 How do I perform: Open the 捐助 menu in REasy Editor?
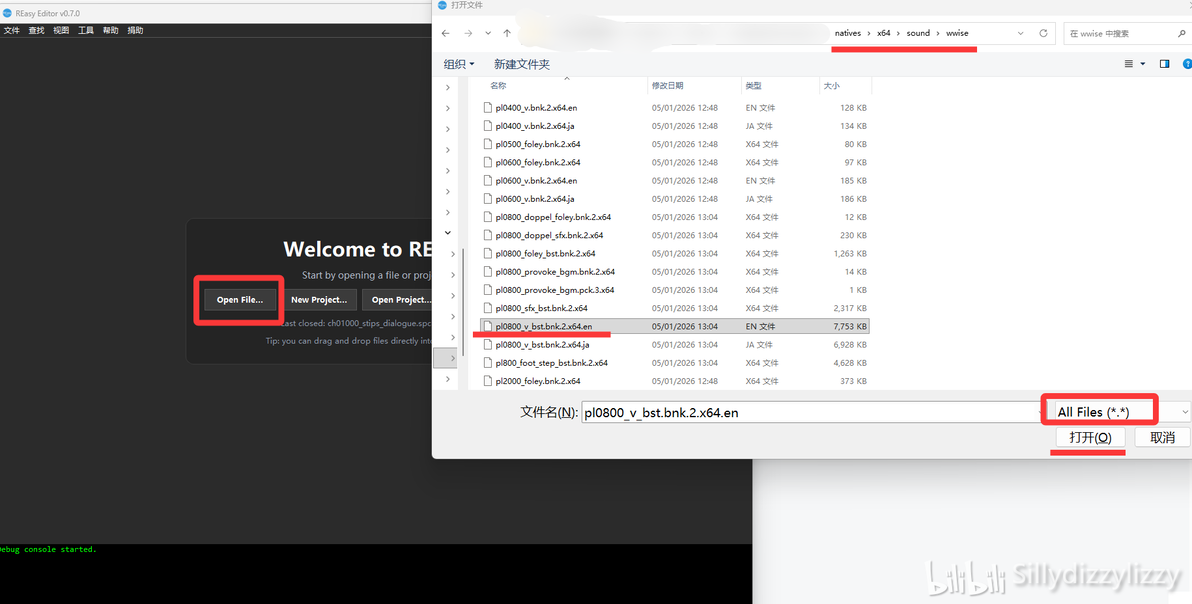[135, 30]
